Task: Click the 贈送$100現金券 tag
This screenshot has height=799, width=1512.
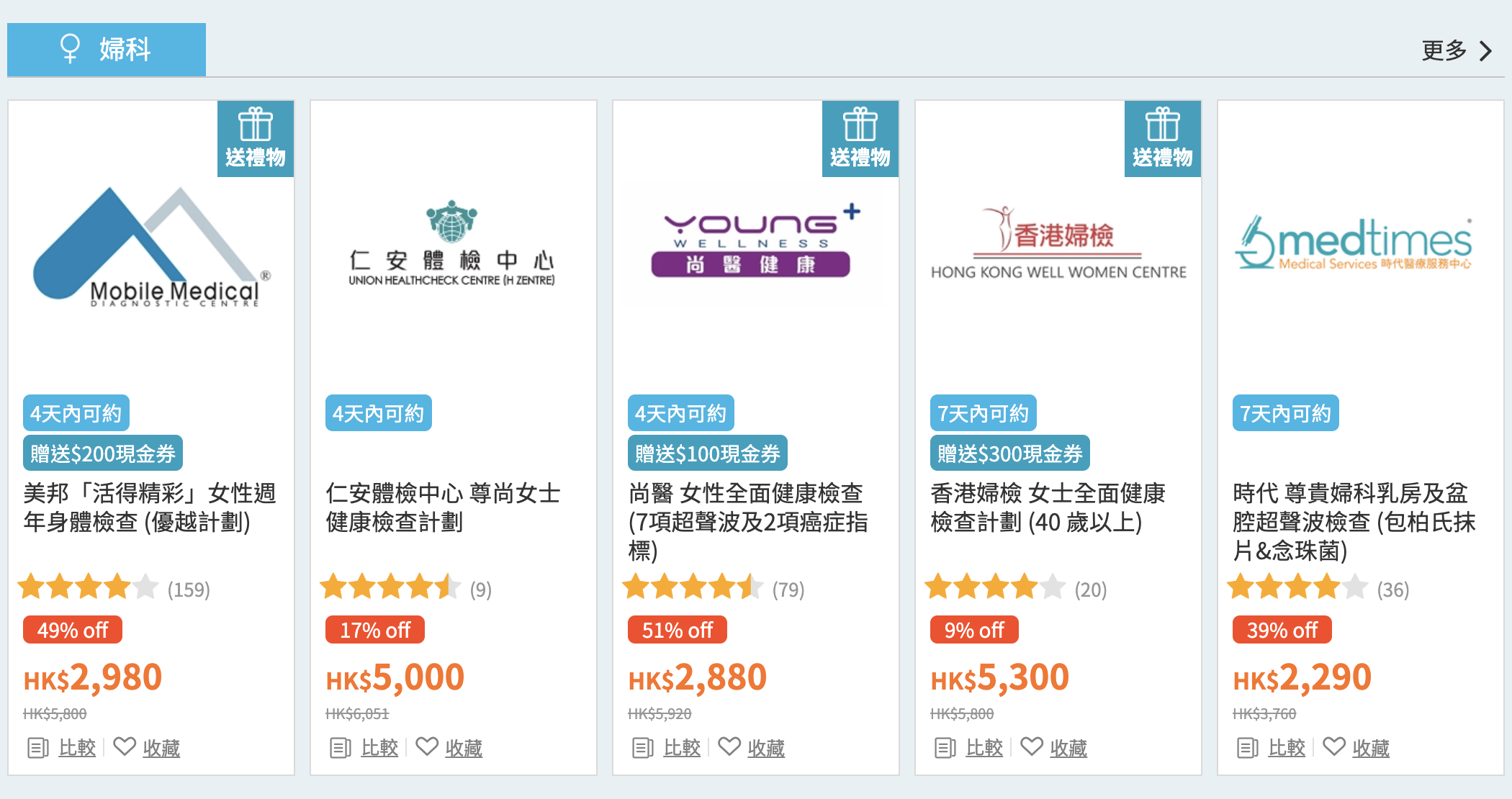Action: [708, 453]
